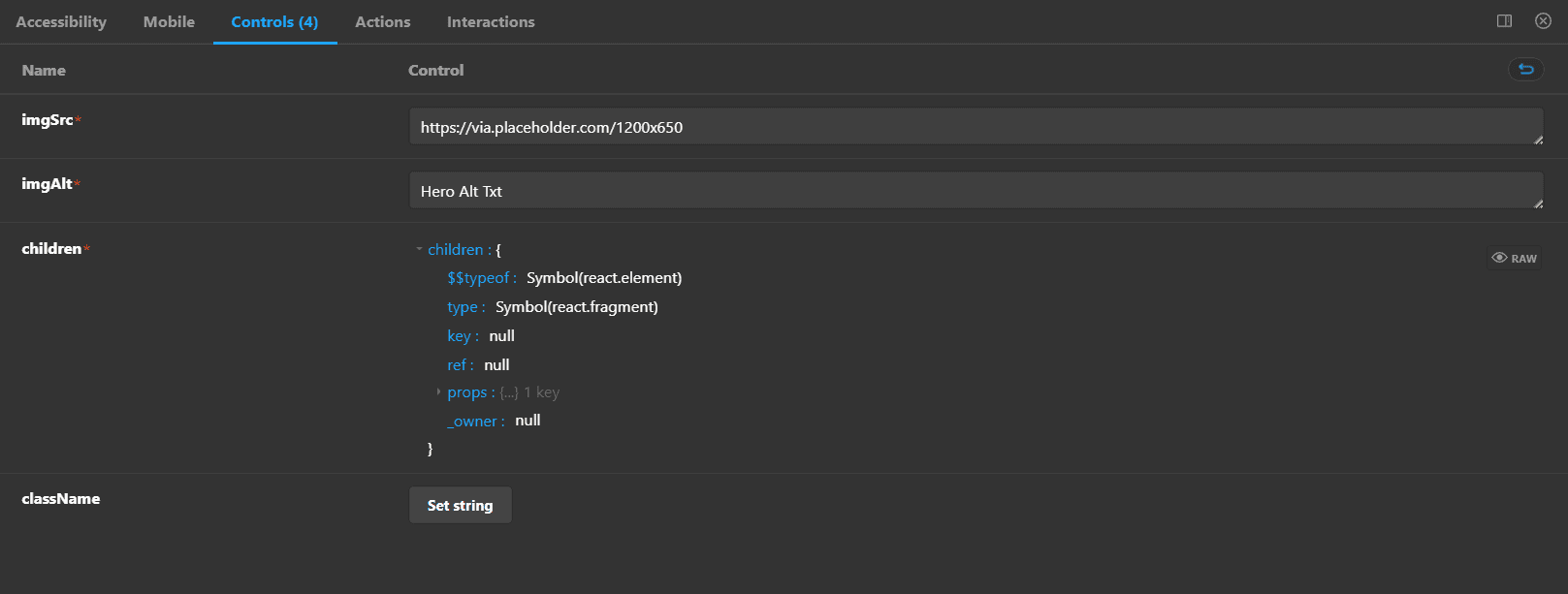
Task: Expand the props node
Action: [439, 392]
